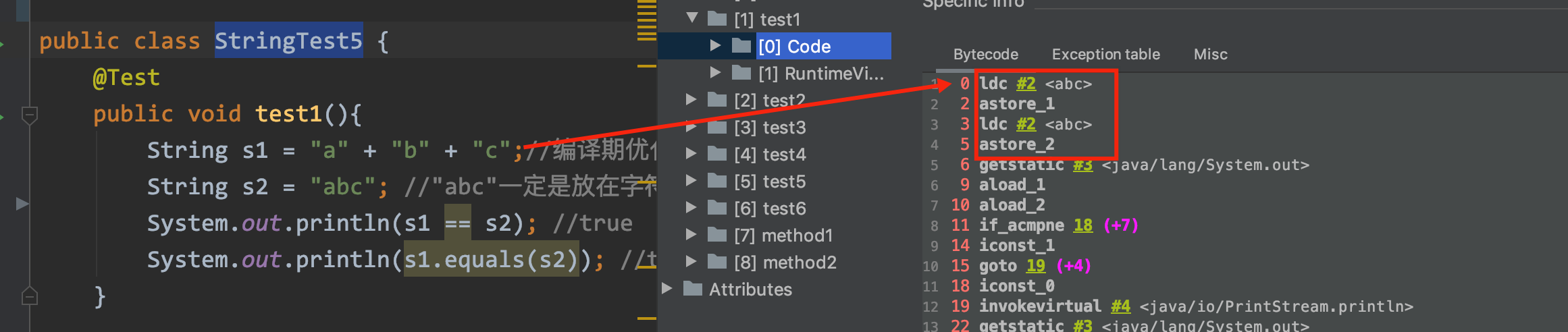Collapse the [1] test1 tree node
Screen dimensions: 1568x332
tap(692, 18)
